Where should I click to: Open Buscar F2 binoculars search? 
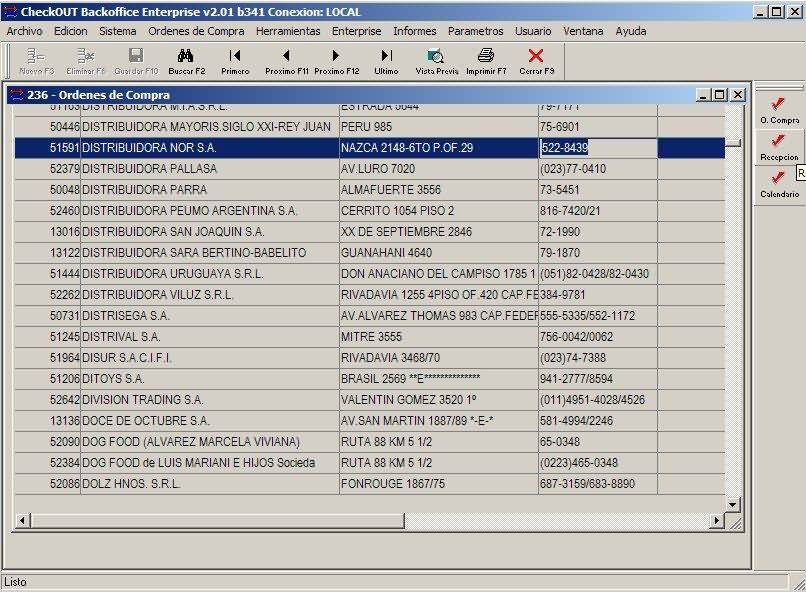(x=186, y=61)
